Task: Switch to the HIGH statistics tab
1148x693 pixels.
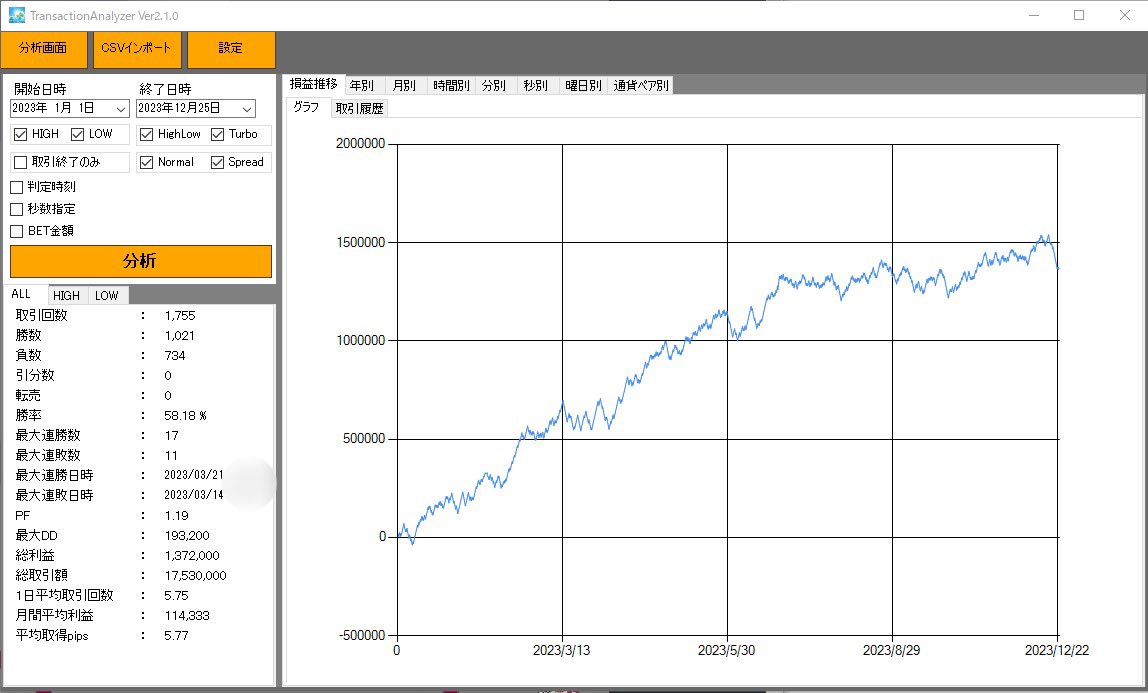Action: [67, 296]
